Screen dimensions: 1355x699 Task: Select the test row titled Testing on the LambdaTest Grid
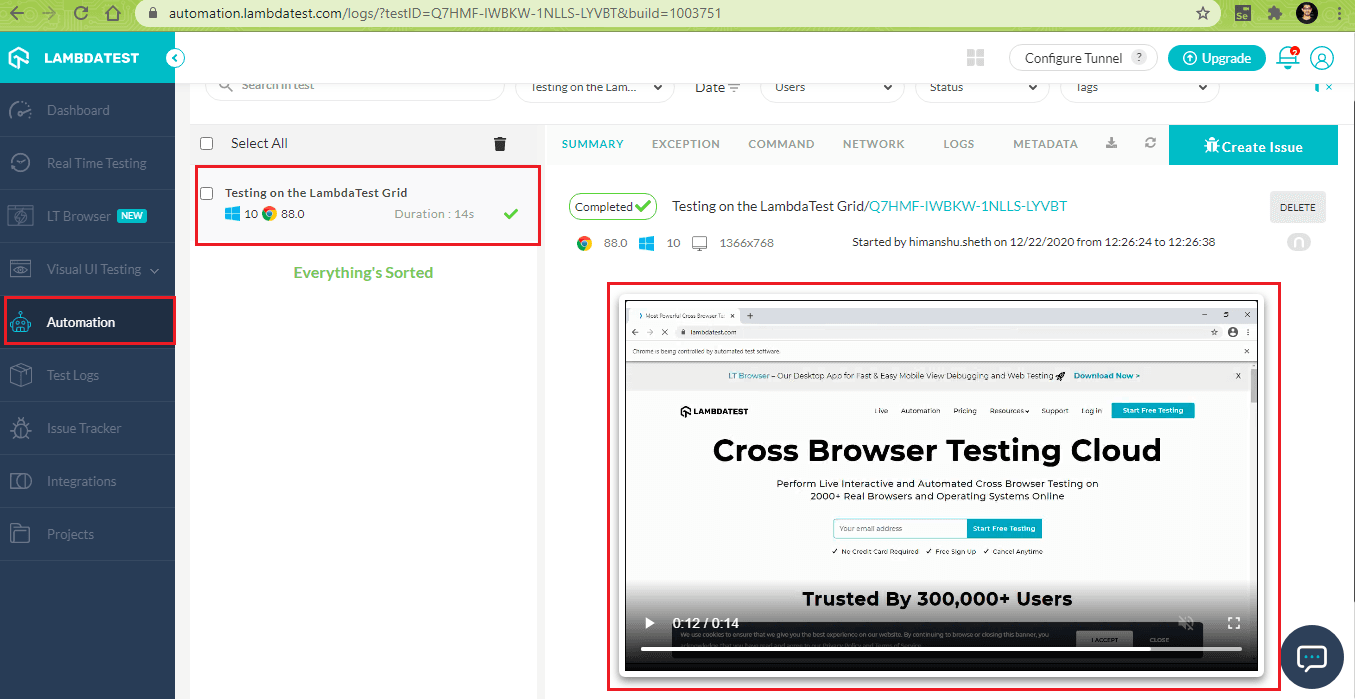point(367,205)
